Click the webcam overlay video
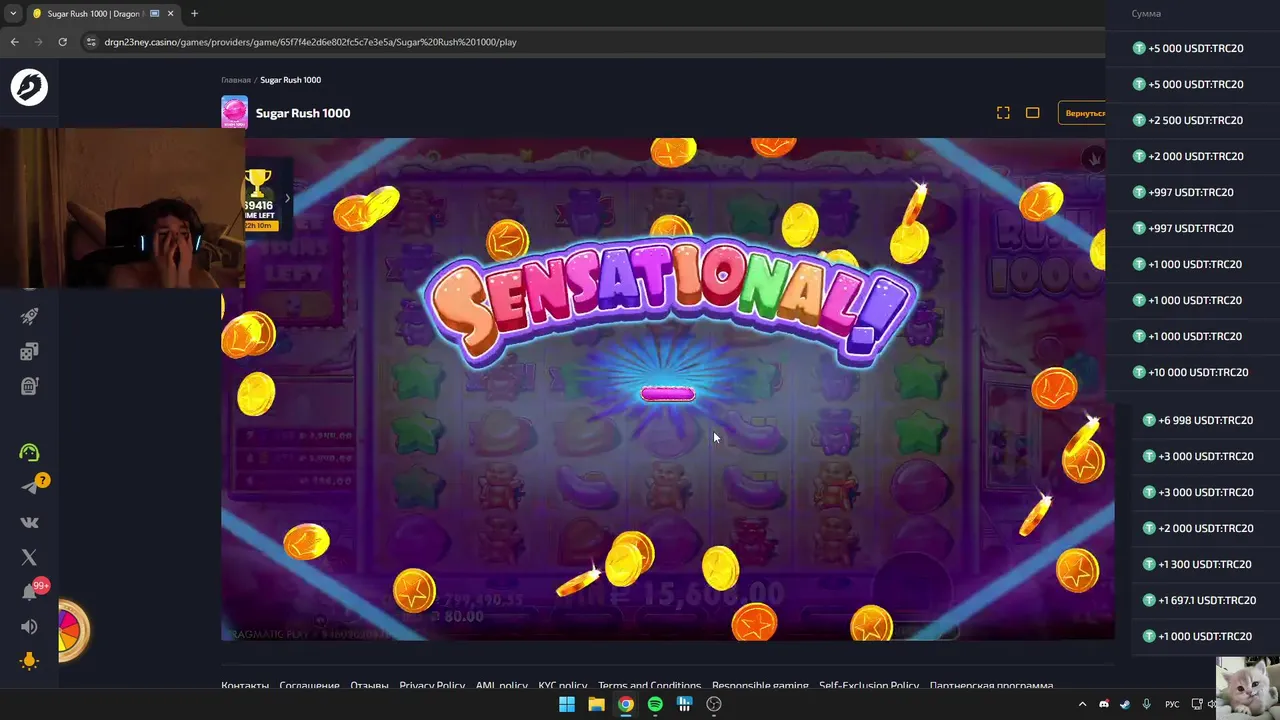Image resolution: width=1280 pixels, height=720 pixels. click(122, 208)
